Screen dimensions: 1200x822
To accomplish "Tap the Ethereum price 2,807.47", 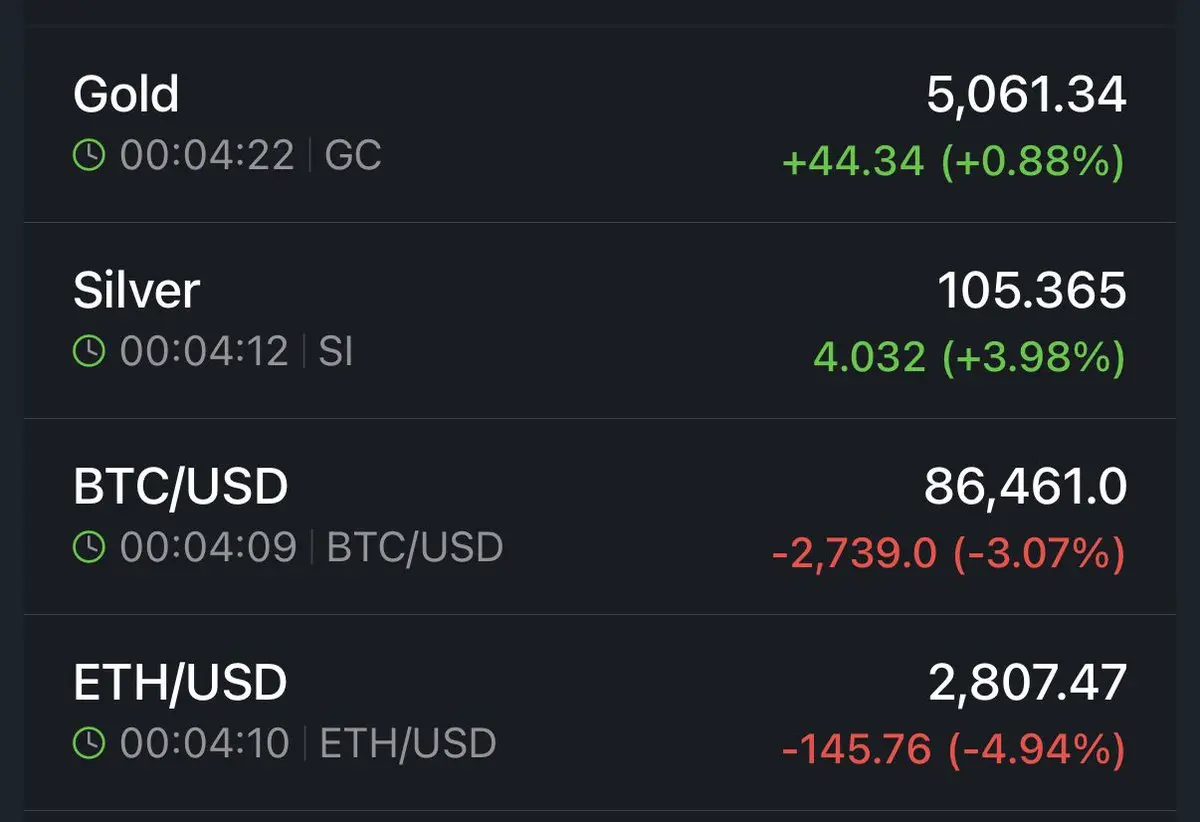I will (1028, 684).
